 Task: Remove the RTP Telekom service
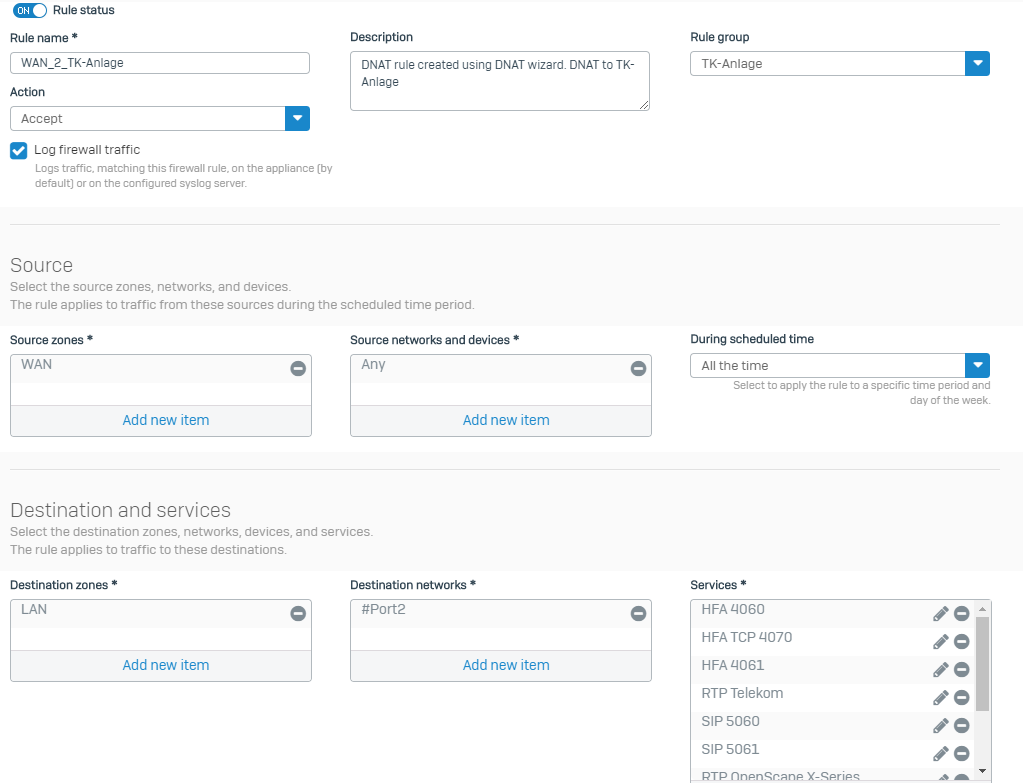click(962, 698)
